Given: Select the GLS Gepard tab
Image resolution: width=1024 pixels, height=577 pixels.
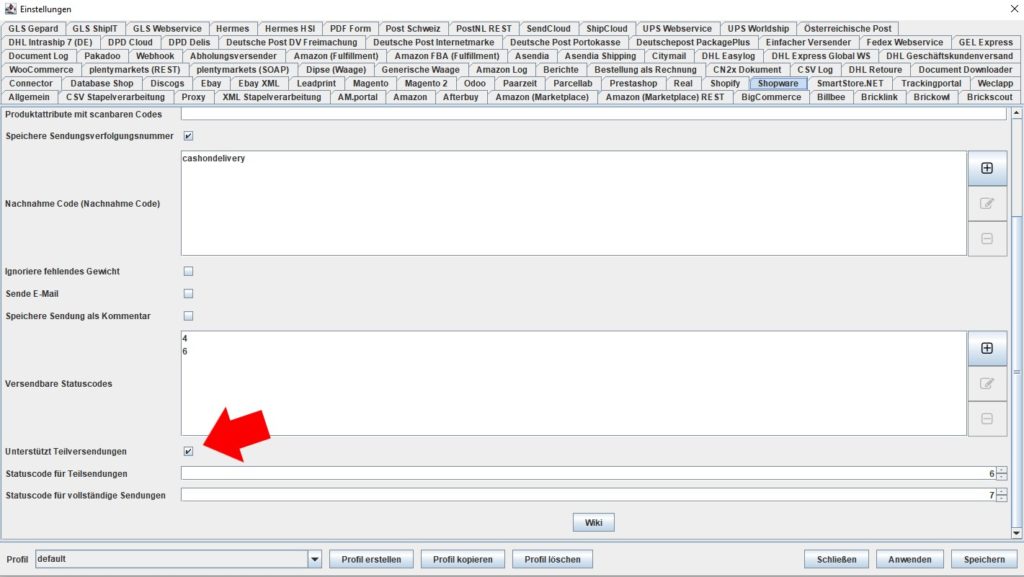Looking at the screenshot, I should 33,29.
